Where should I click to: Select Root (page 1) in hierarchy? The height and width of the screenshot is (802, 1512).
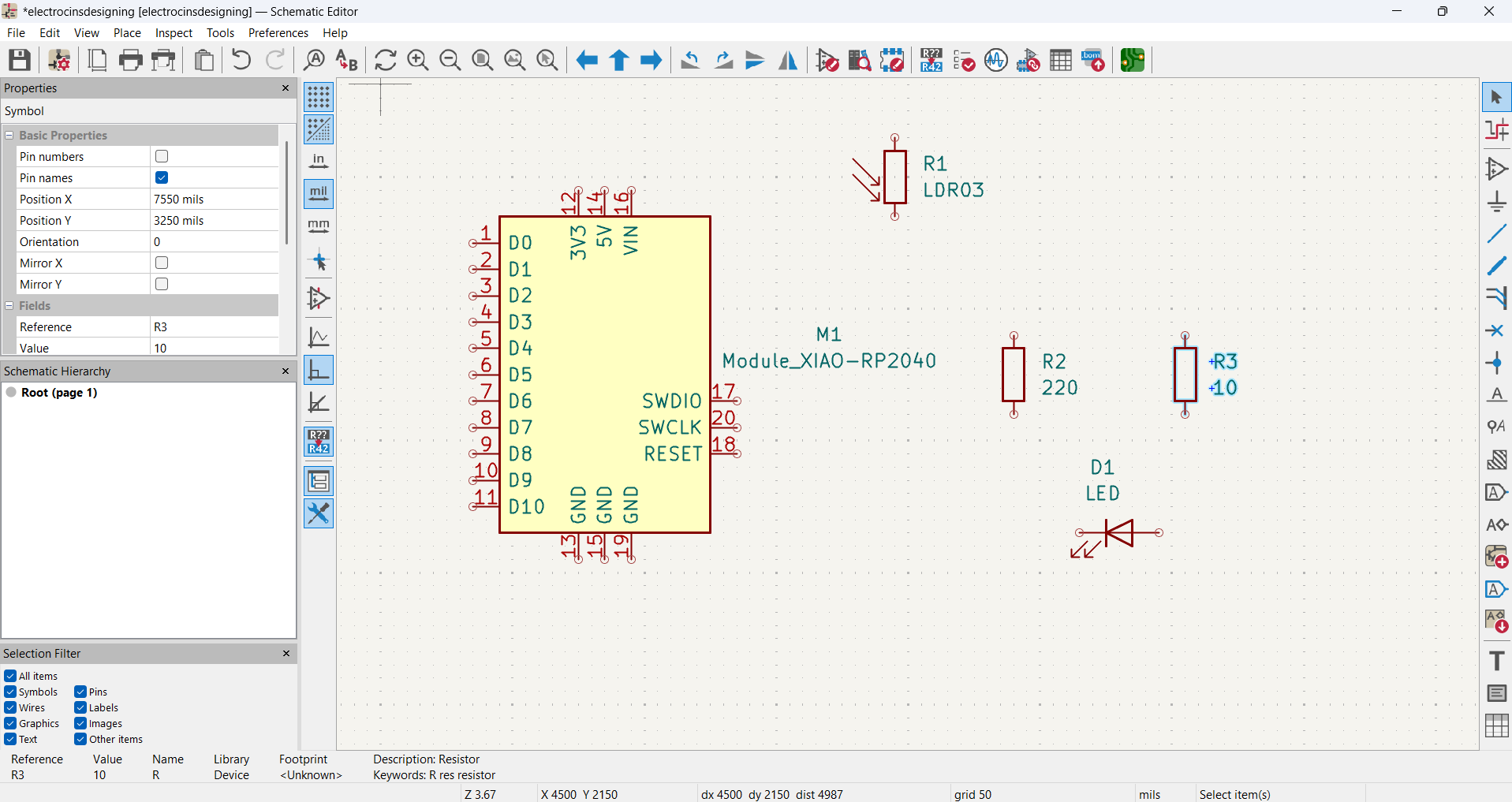(x=59, y=393)
